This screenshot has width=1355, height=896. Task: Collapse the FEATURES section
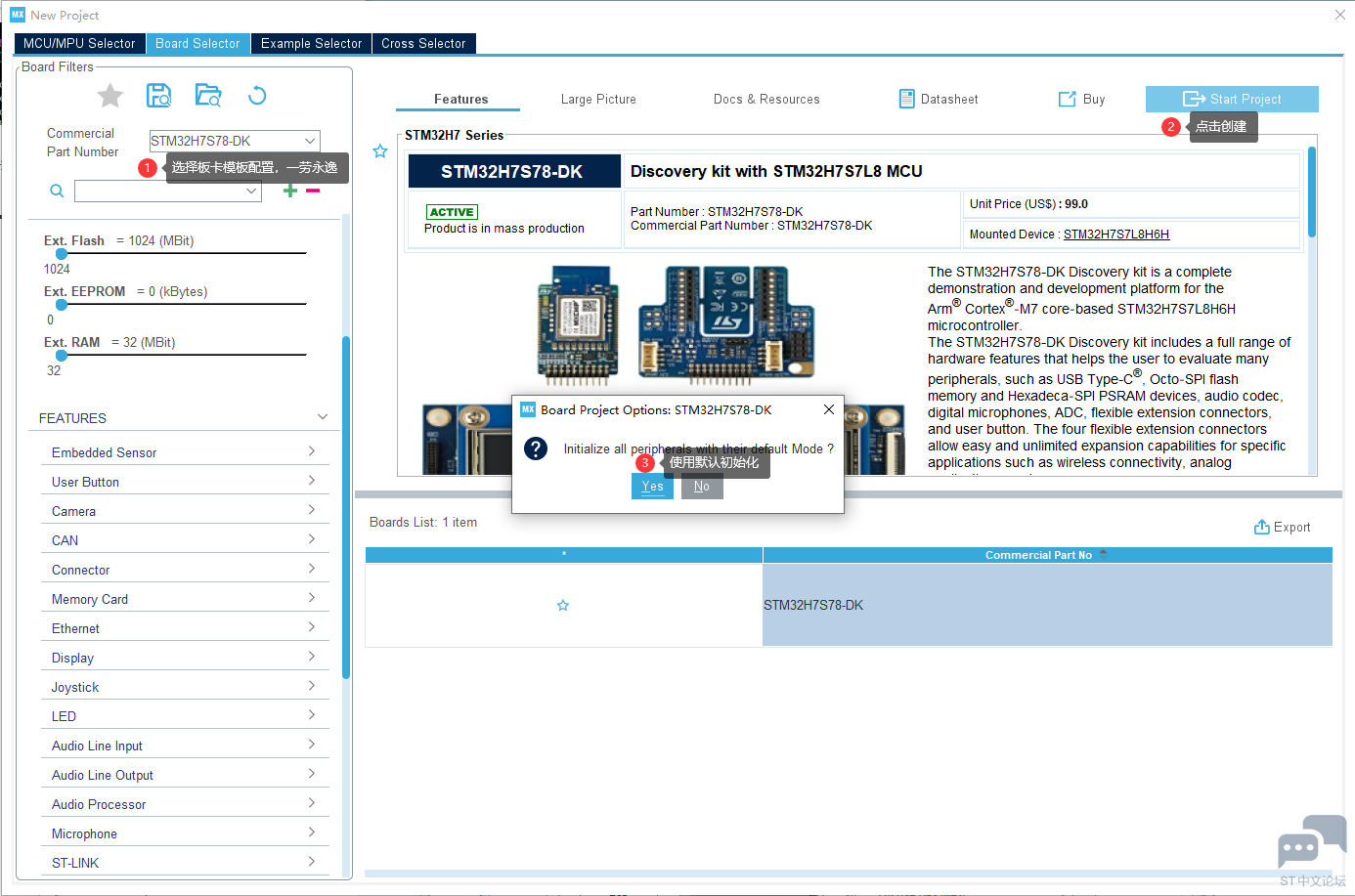tap(323, 417)
